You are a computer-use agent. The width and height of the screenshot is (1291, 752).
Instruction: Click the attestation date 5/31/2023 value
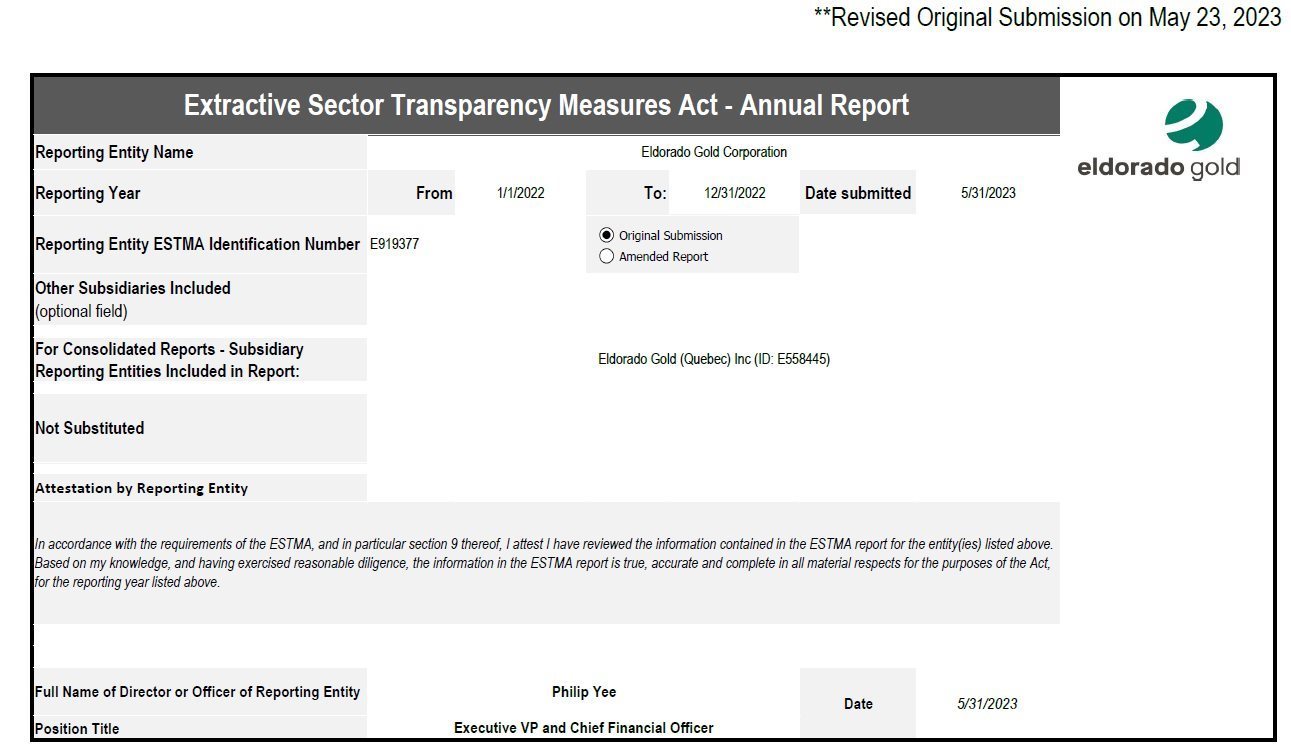(x=987, y=704)
